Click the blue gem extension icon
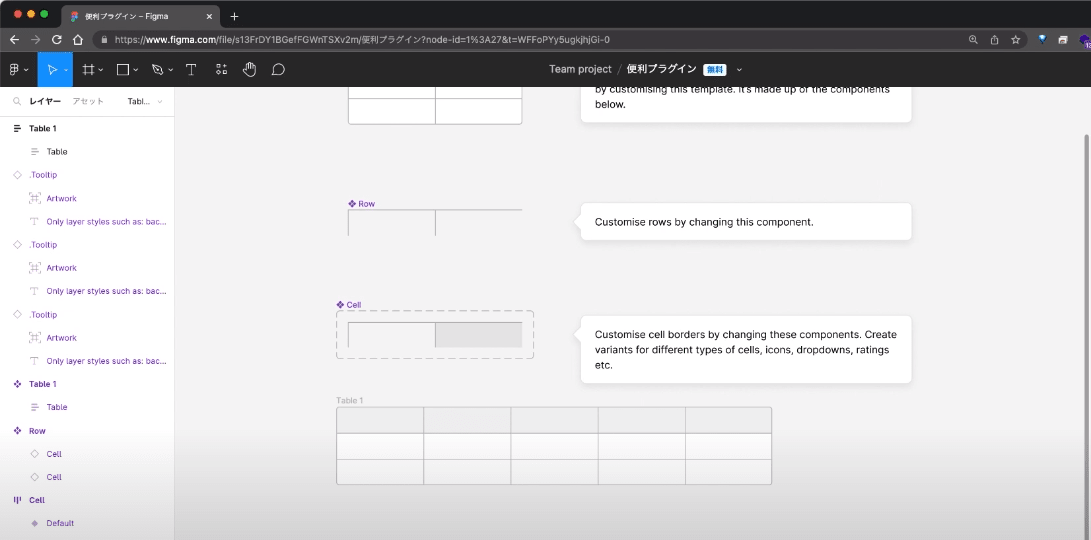Image resolution: width=1091 pixels, height=540 pixels. point(1042,40)
